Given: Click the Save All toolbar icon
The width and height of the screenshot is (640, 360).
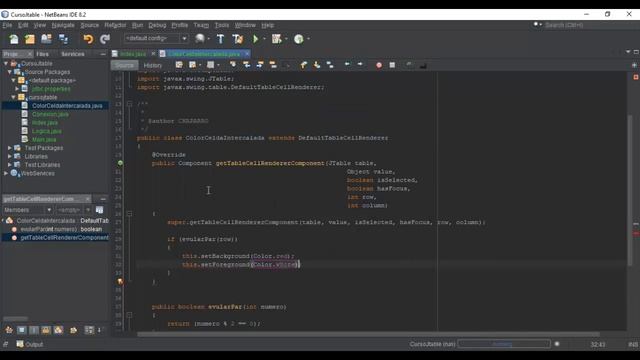Looking at the screenshot, I should [63, 39].
